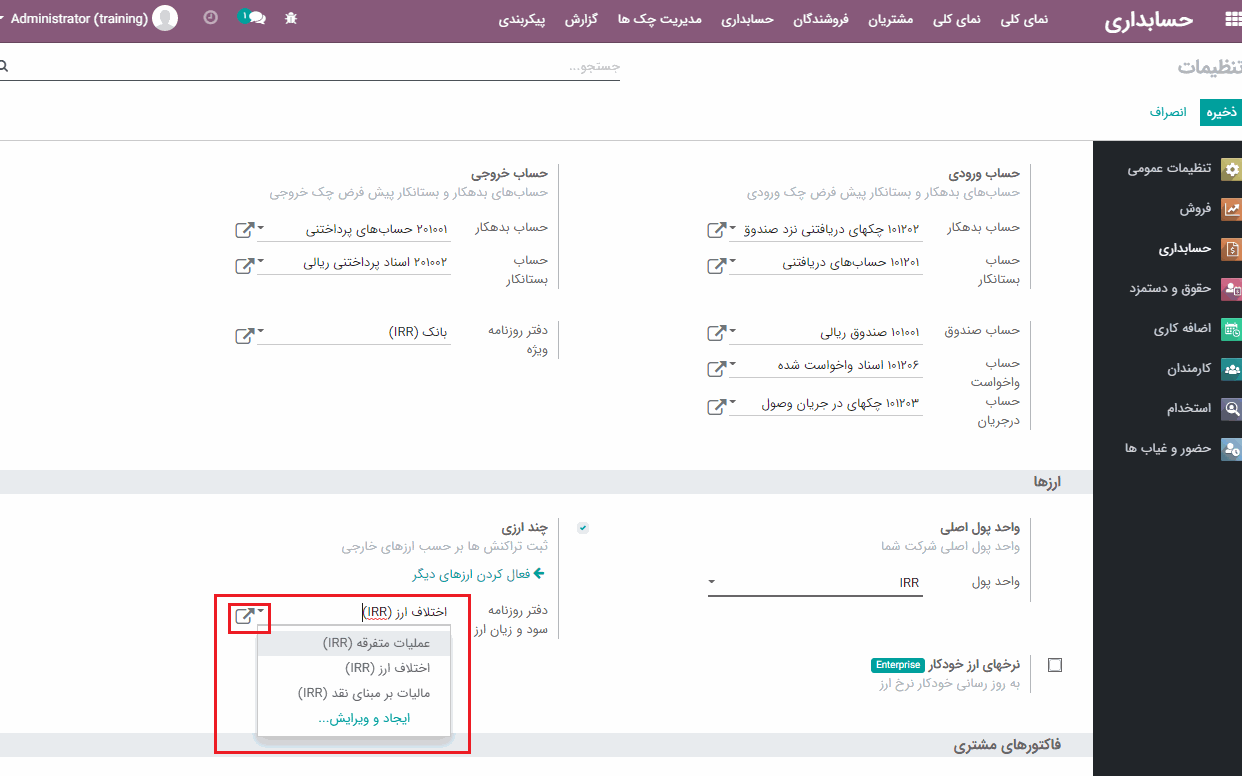Image resolution: width=1242 pixels, height=776 pixels.
Task: Click the debug bug icon in navbar
Action: (x=291, y=18)
